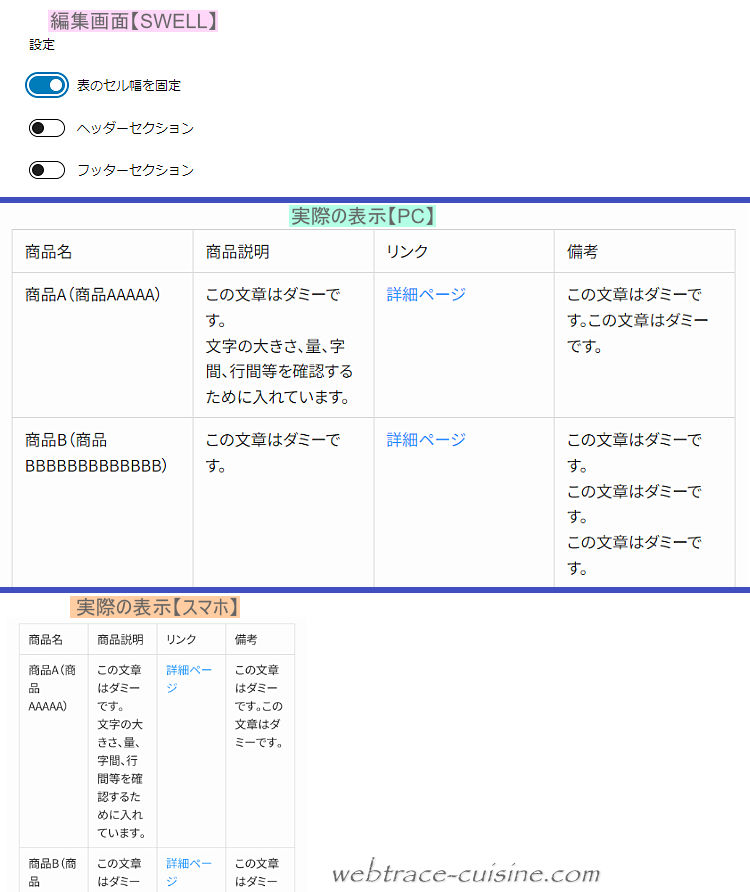The image size is (750, 892).
Task: Select 商品説明 header in smartphone table
Action: 123,639
